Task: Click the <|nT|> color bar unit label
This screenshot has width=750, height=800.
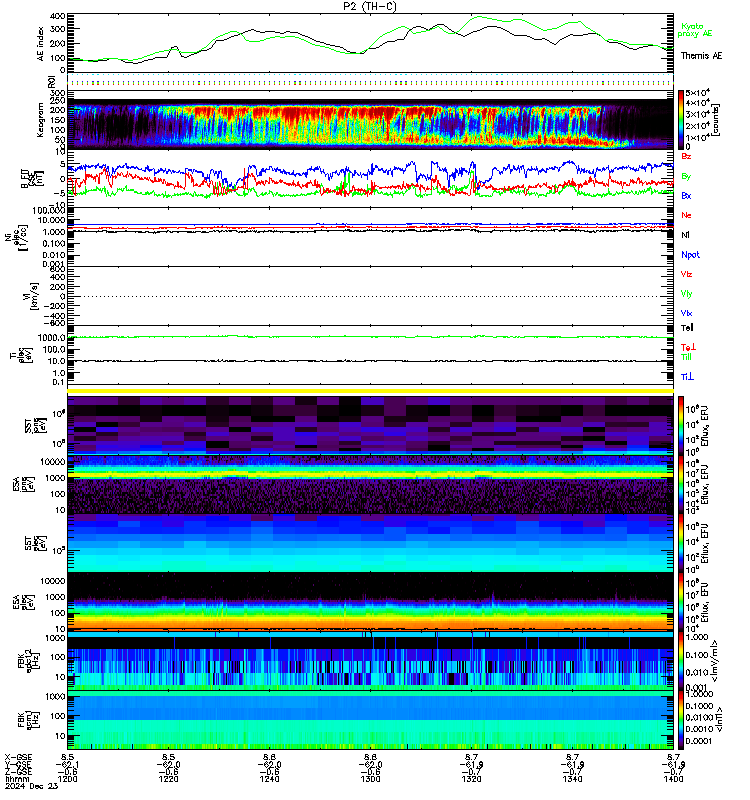Action: coord(719,719)
